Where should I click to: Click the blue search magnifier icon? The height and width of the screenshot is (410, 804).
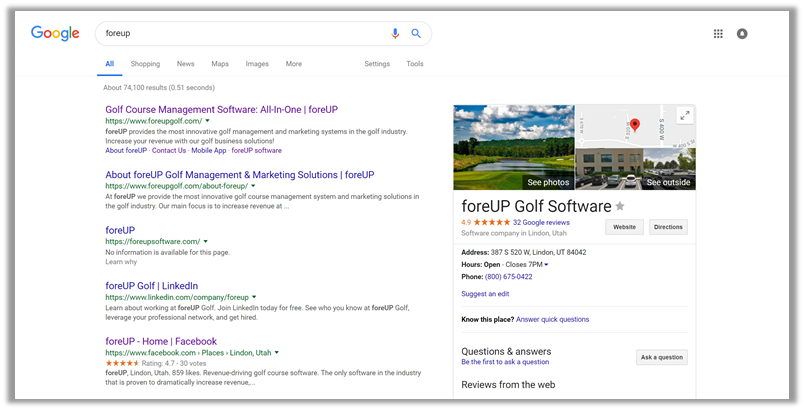[x=416, y=33]
